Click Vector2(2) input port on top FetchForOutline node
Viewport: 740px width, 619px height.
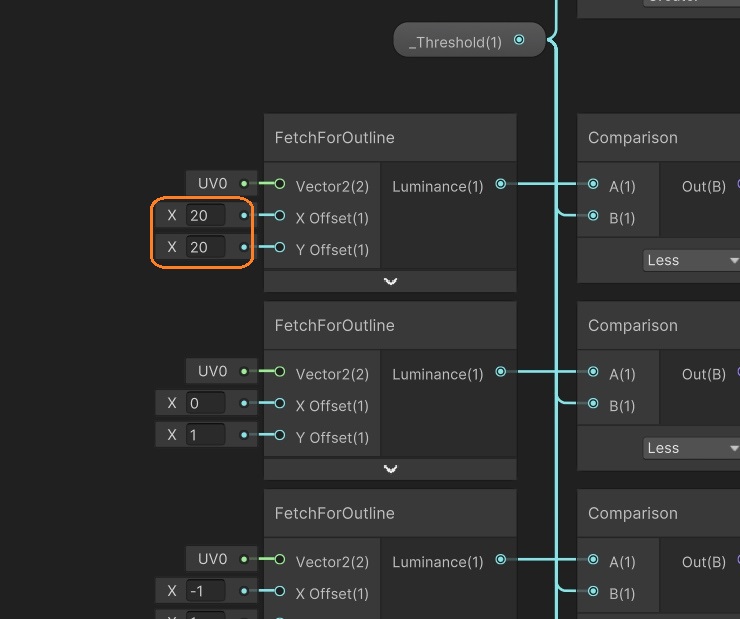pyautogui.click(x=280, y=184)
